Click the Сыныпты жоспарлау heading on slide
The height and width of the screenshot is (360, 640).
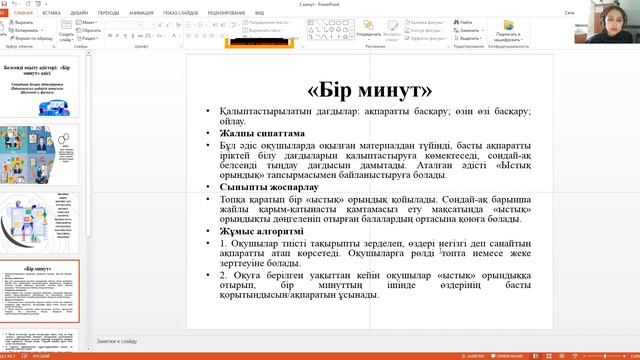[269, 187]
